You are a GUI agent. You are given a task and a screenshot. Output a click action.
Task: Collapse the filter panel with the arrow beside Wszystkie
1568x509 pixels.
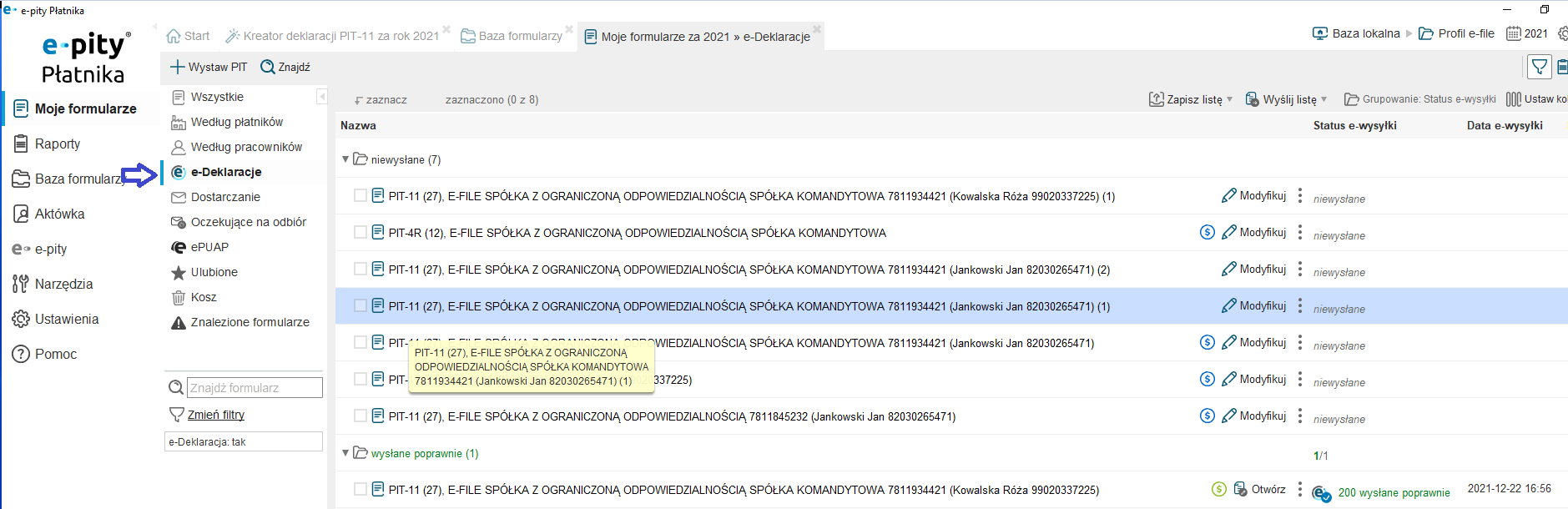point(321,97)
